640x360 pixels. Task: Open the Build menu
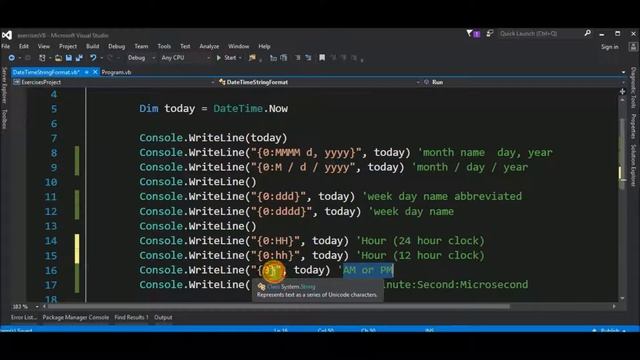[93, 47]
